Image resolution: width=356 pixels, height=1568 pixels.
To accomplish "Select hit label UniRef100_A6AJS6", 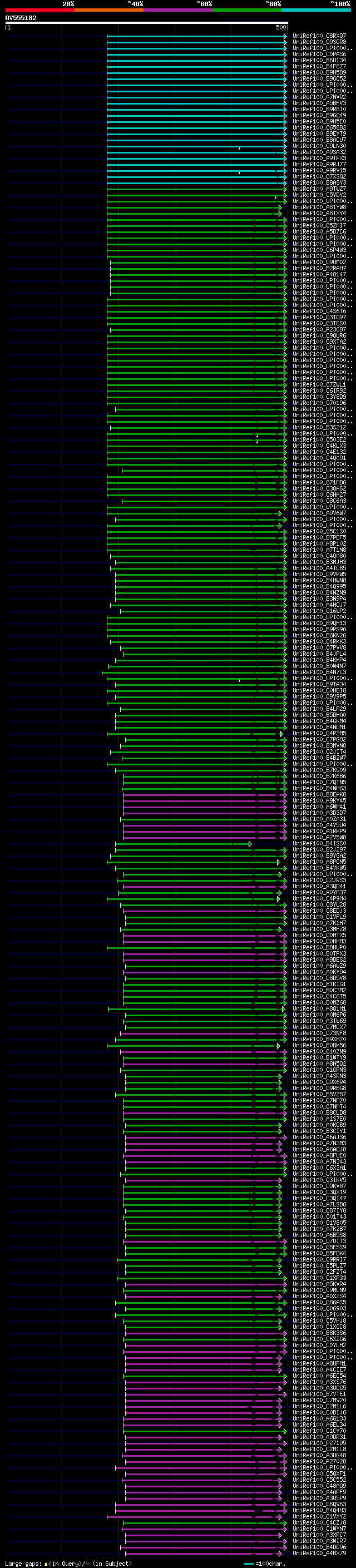I will 319,1137.
